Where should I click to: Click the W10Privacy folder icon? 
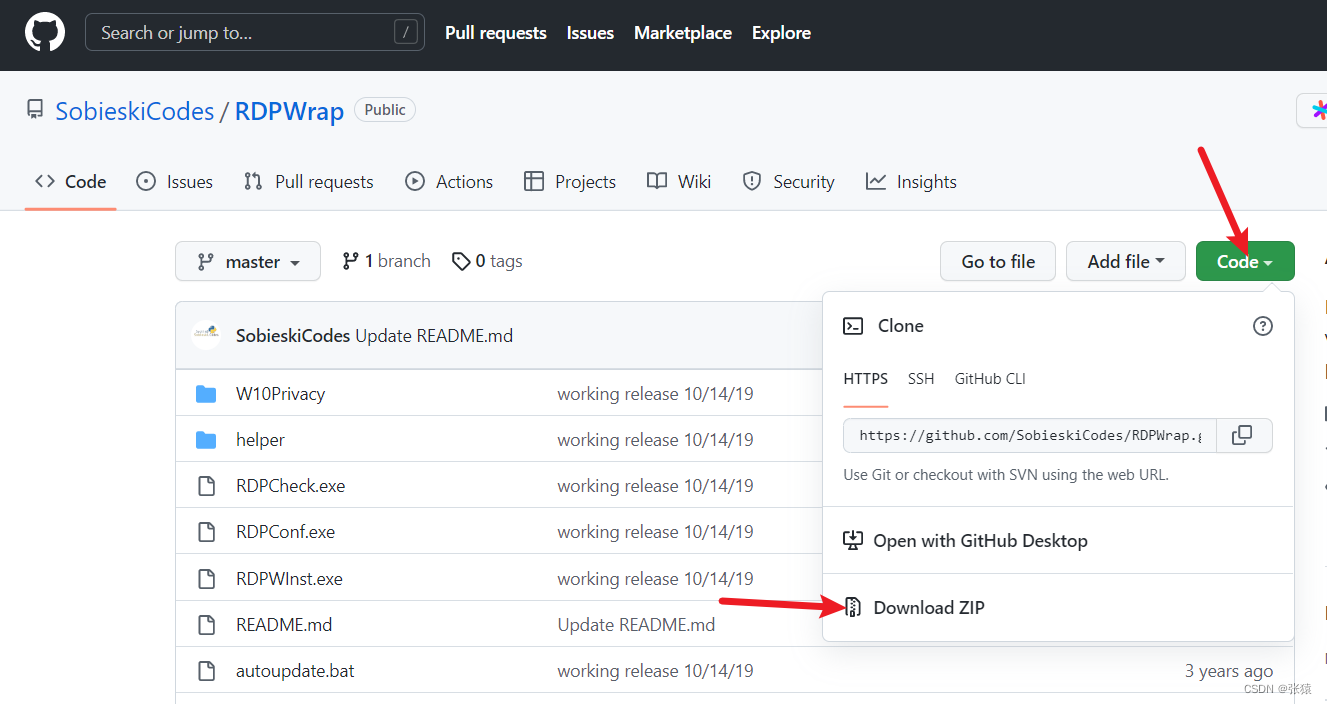pyautogui.click(x=206, y=394)
